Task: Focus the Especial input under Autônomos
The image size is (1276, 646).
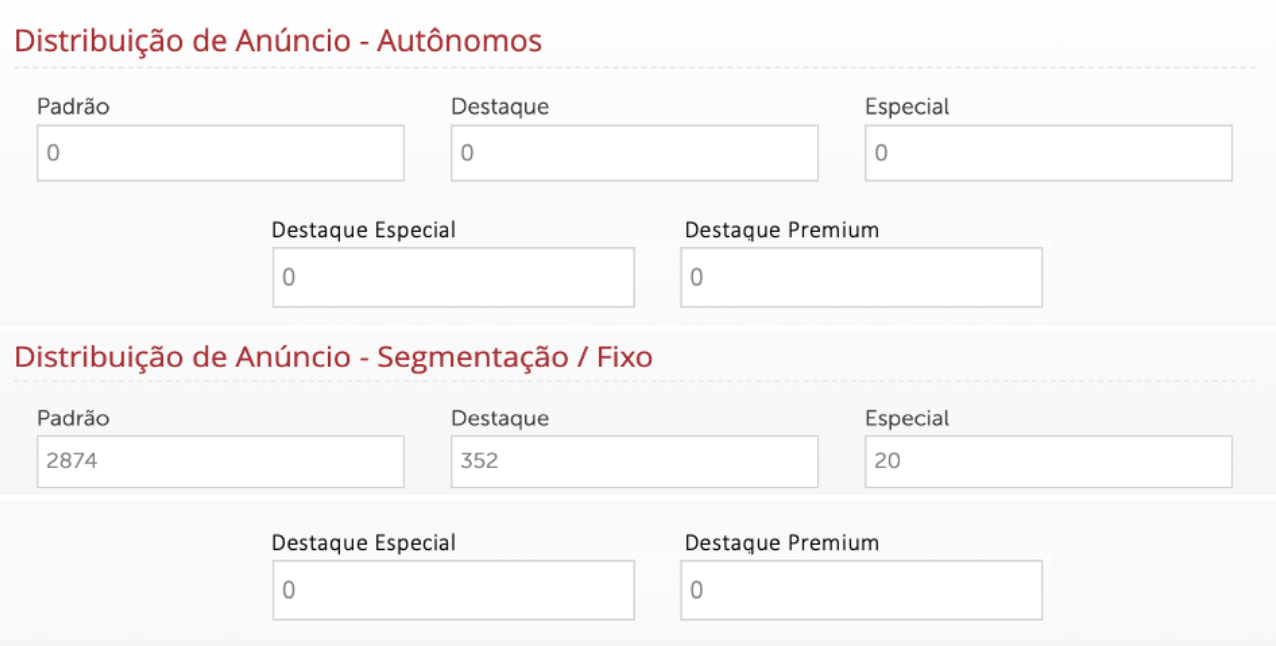Action: pyautogui.click(x=1048, y=153)
